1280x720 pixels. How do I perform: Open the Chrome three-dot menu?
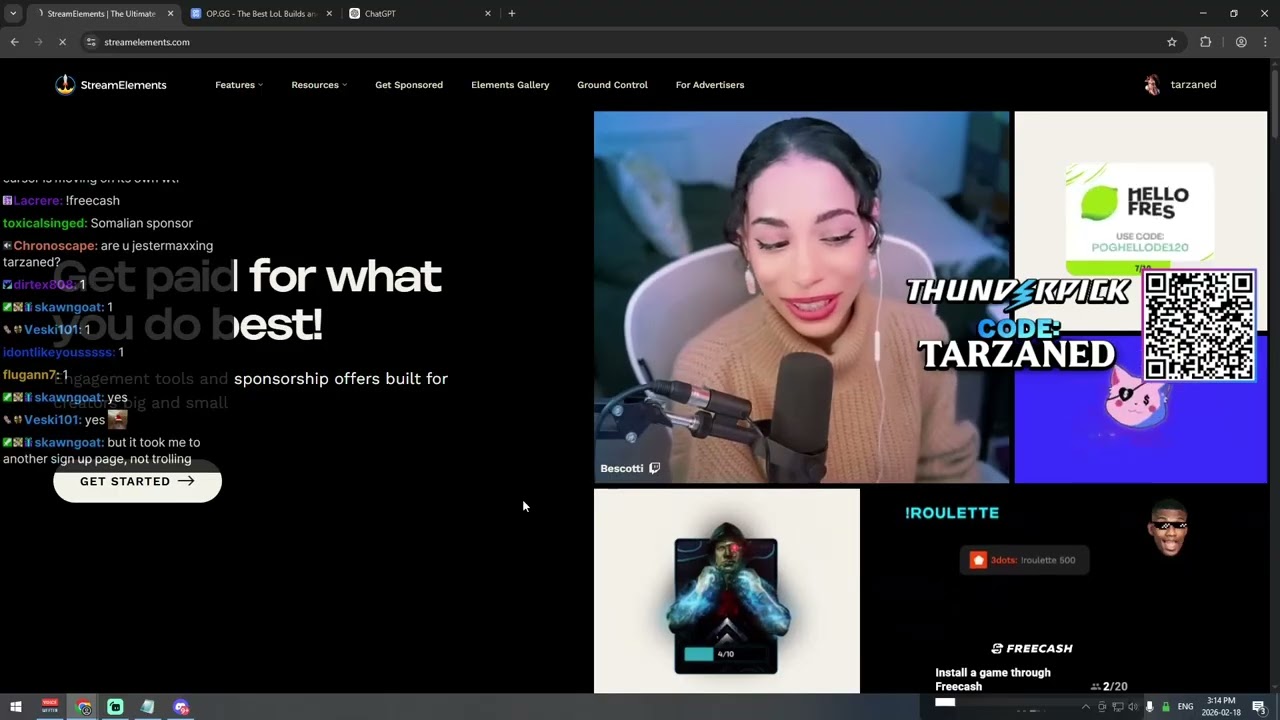coord(1265,42)
